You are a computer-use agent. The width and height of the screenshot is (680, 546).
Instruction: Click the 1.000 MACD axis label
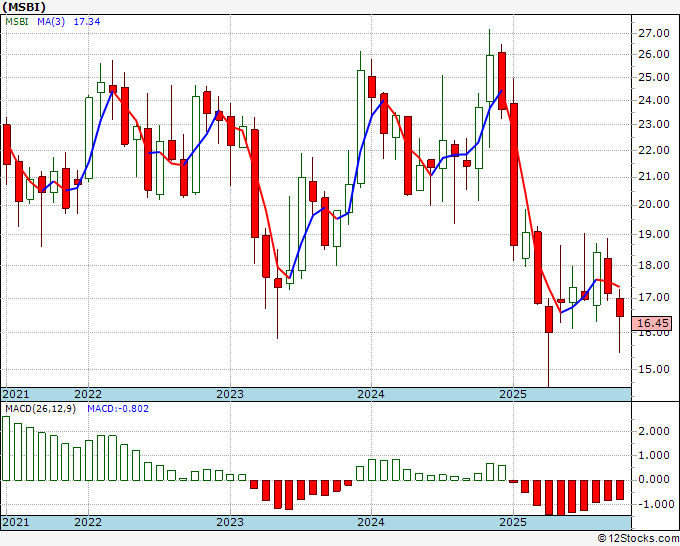point(654,455)
